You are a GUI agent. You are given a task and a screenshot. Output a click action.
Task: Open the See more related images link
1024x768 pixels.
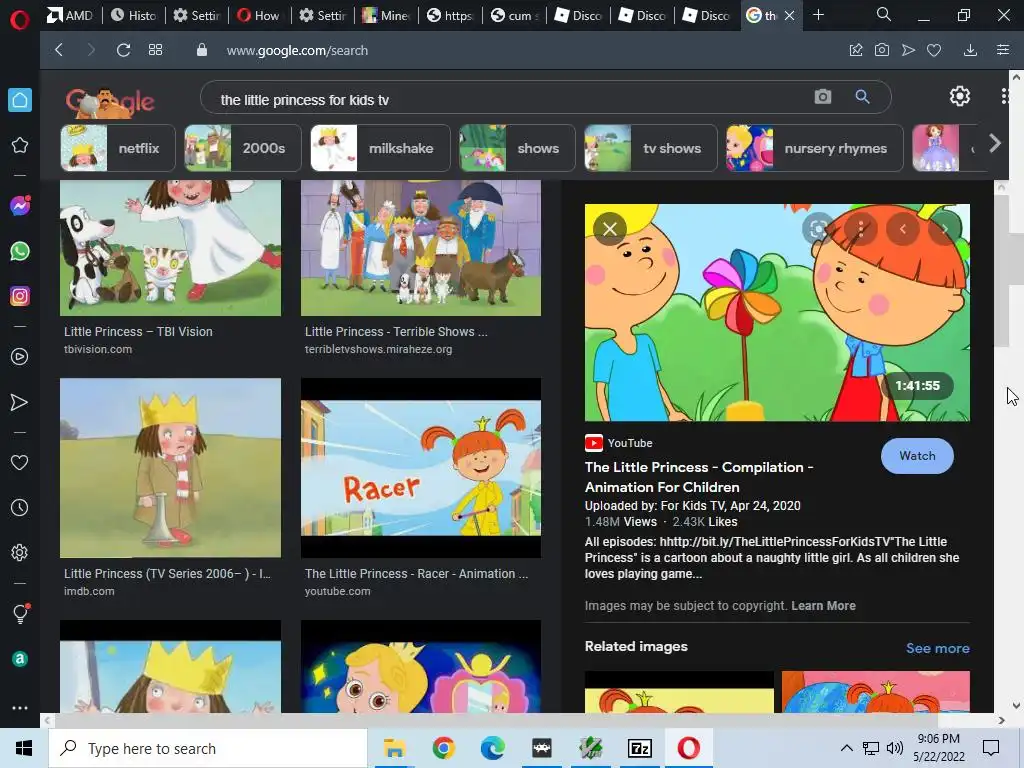point(937,648)
